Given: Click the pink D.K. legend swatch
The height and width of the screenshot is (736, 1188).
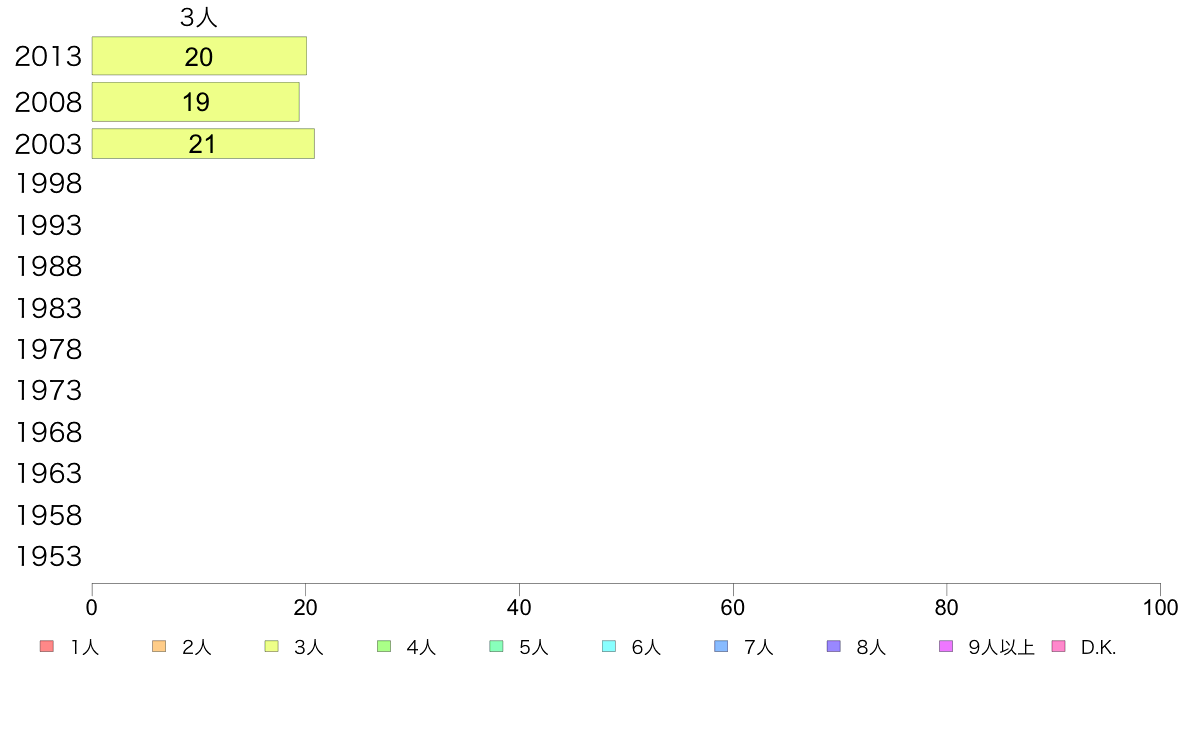Looking at the screenshot, I should coord(1058,646).
